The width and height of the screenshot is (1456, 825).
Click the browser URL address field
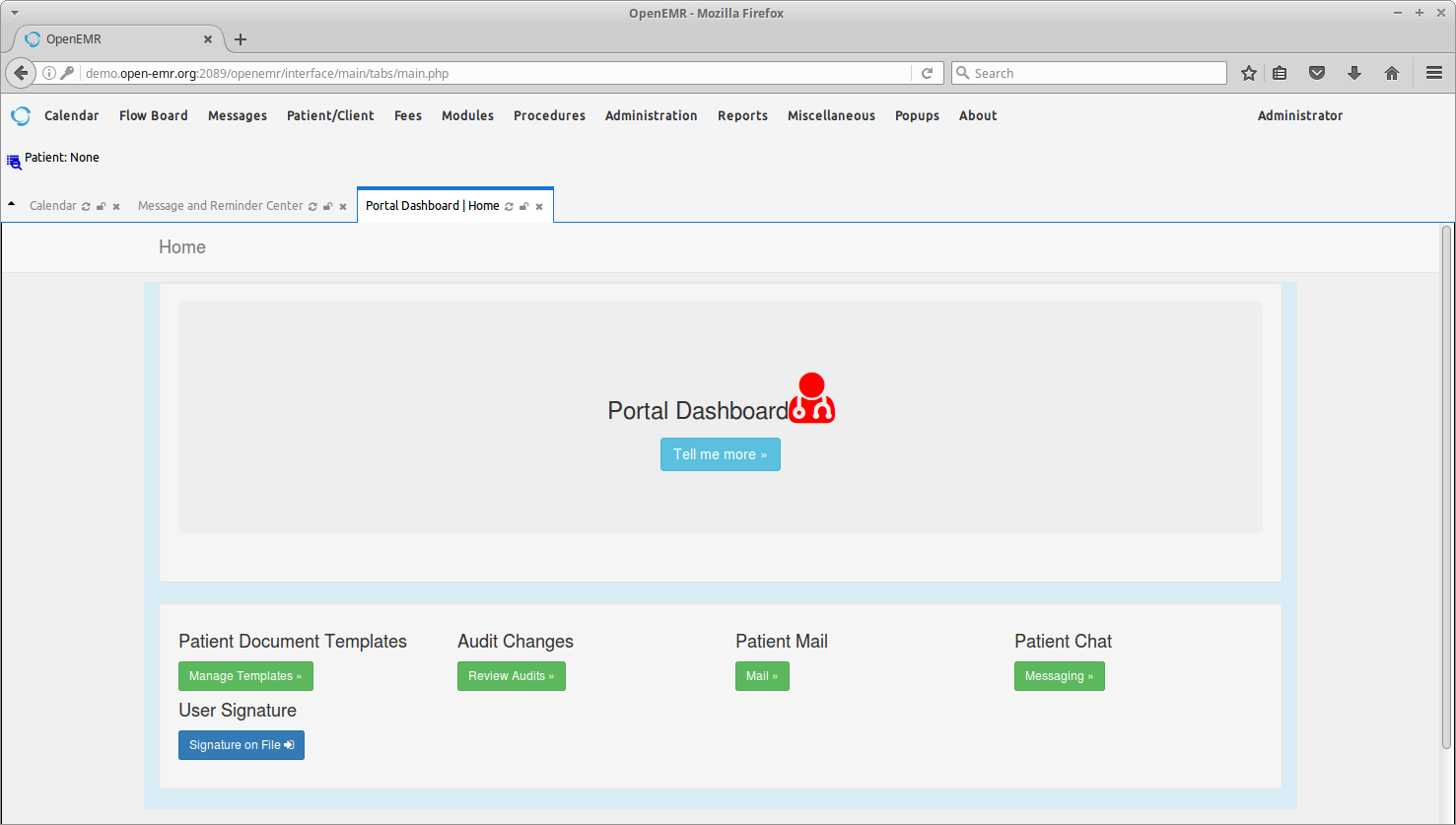[496, 73]
